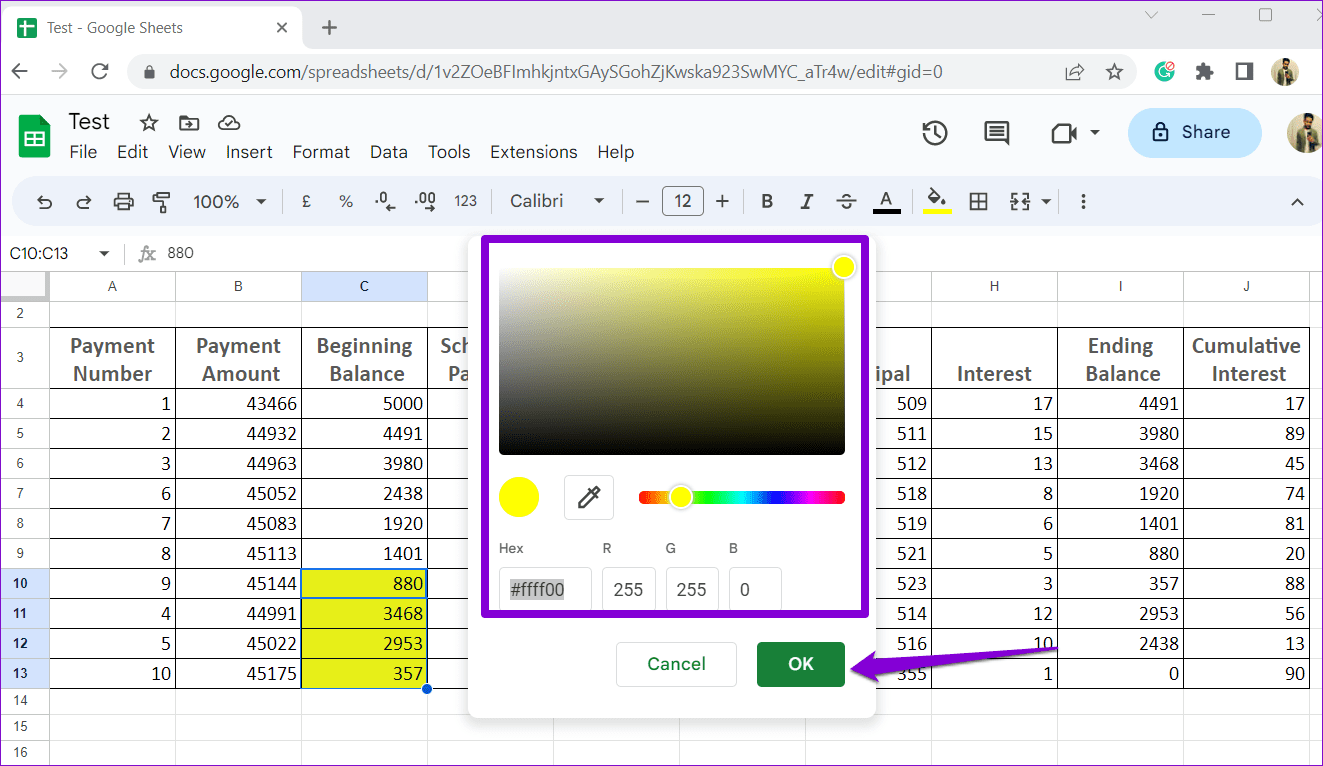Open the Calibri font dropdown
The image size is (1323, 766).
(x=557, y=202)
